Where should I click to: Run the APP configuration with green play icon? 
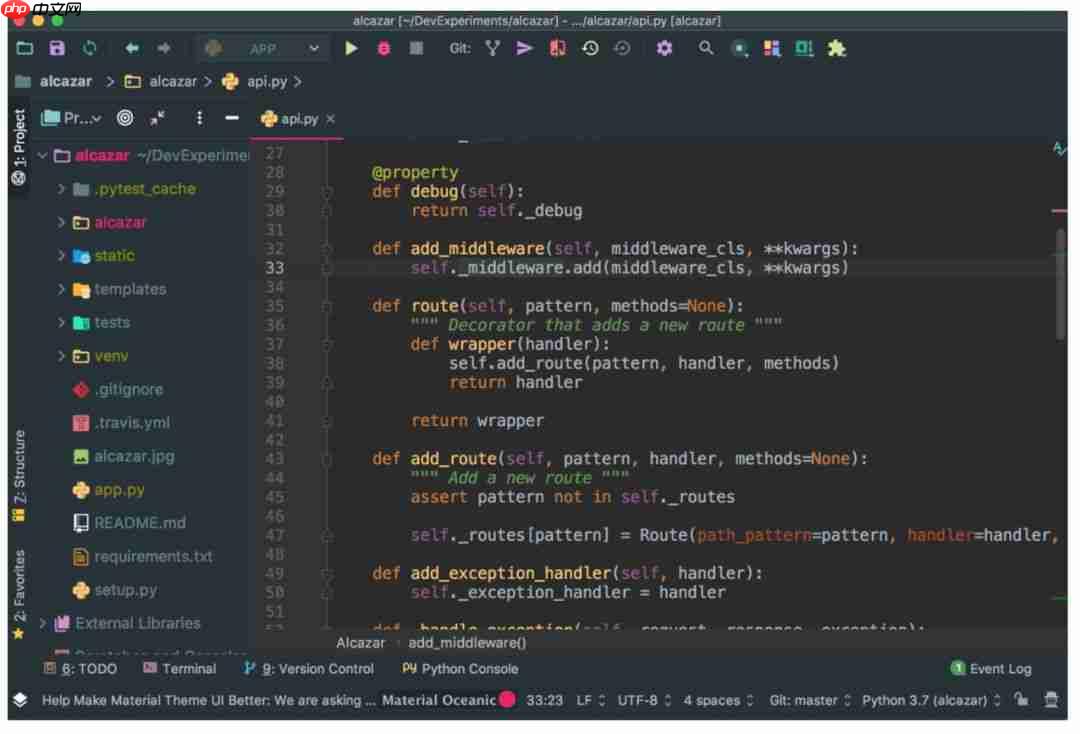coord(351,47)
